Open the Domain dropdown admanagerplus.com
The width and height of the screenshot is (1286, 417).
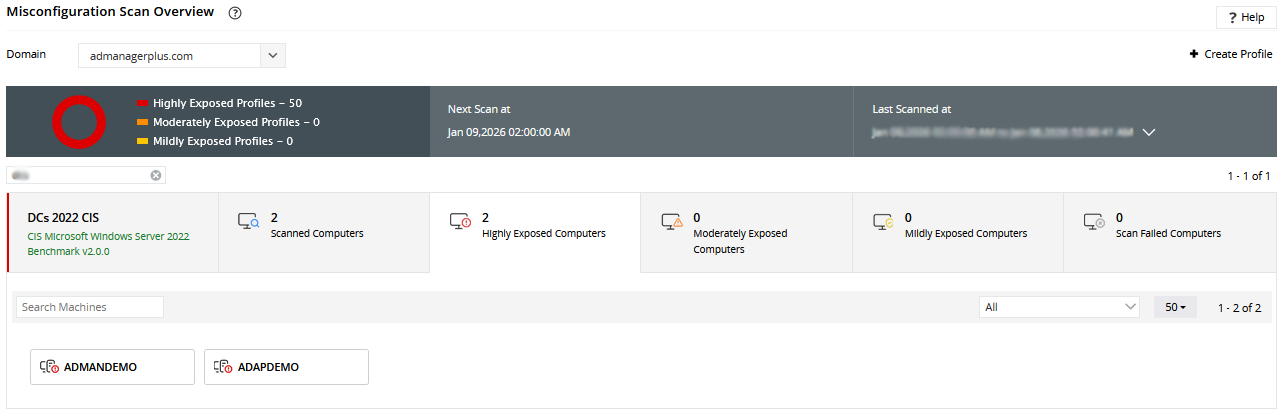click(x=182, y=56)
